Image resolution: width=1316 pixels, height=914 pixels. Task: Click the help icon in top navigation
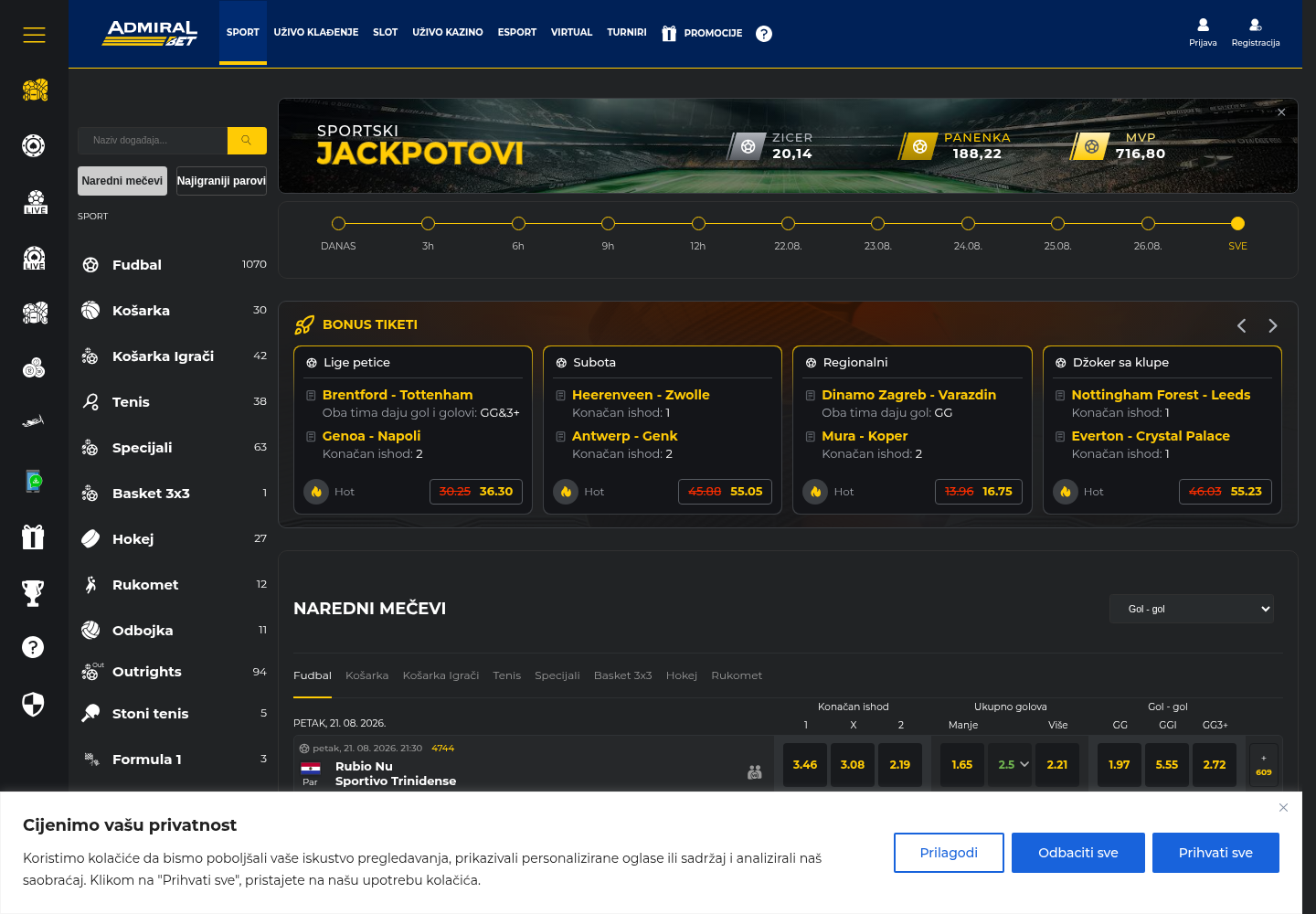764,34
